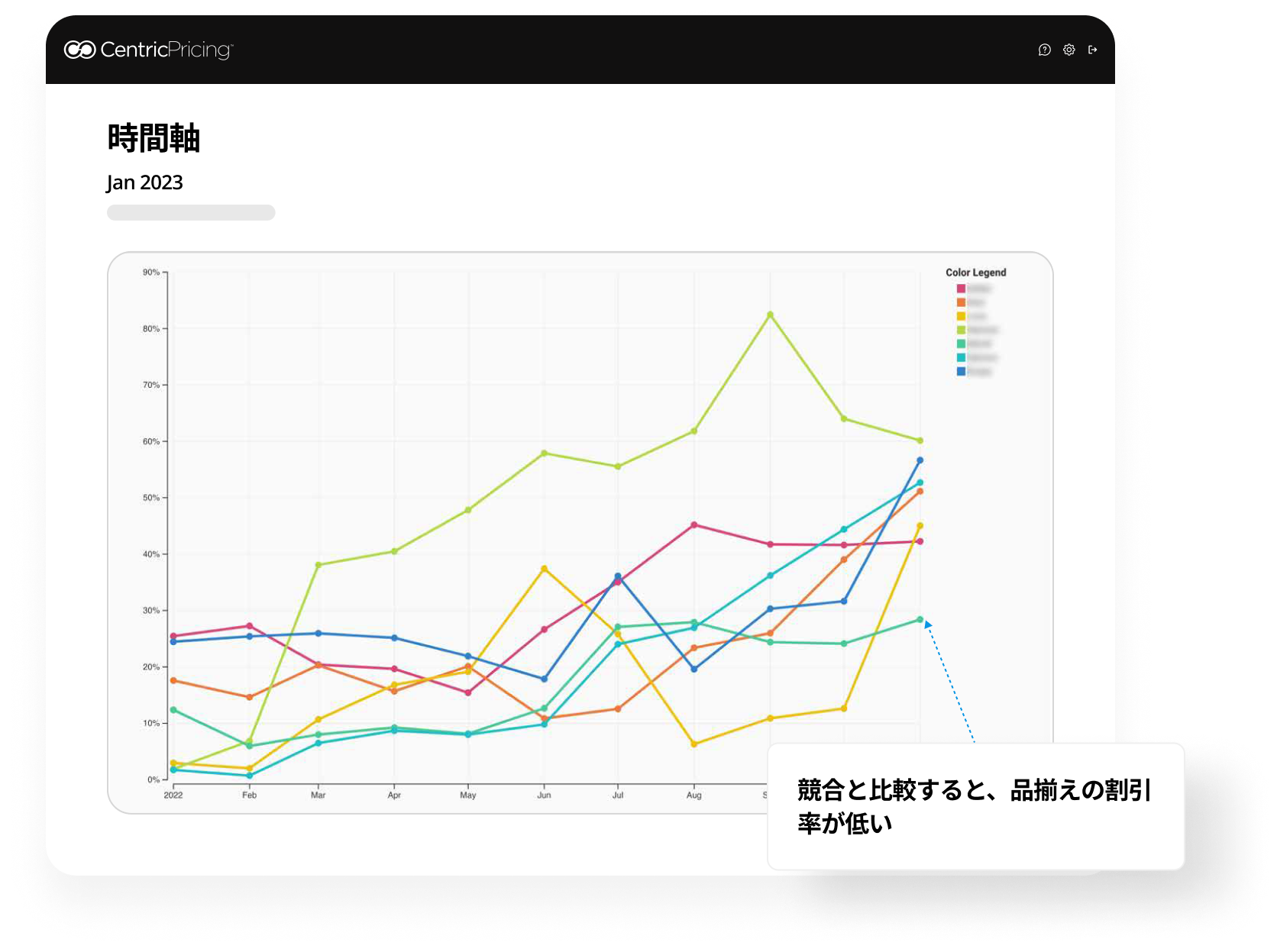Click the 'Feb' x-axis label

(x=249, y=795)
